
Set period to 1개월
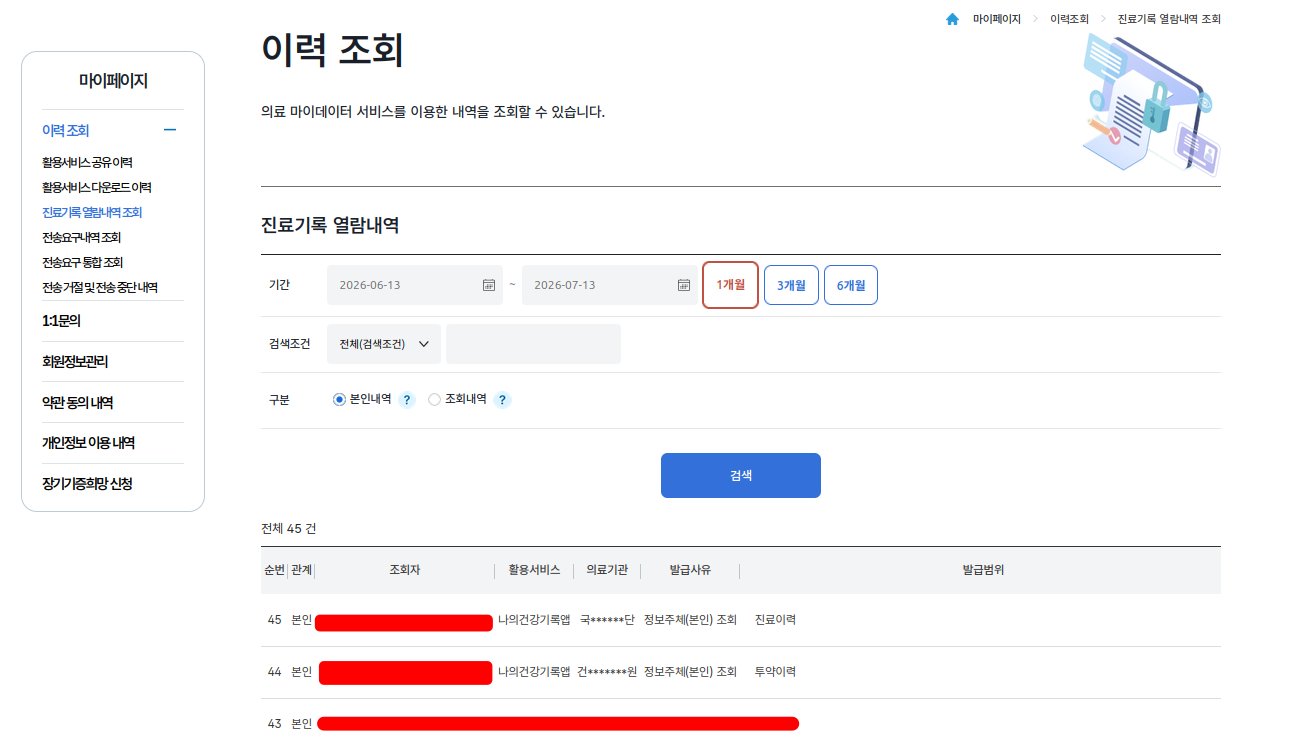pos(730,285)
